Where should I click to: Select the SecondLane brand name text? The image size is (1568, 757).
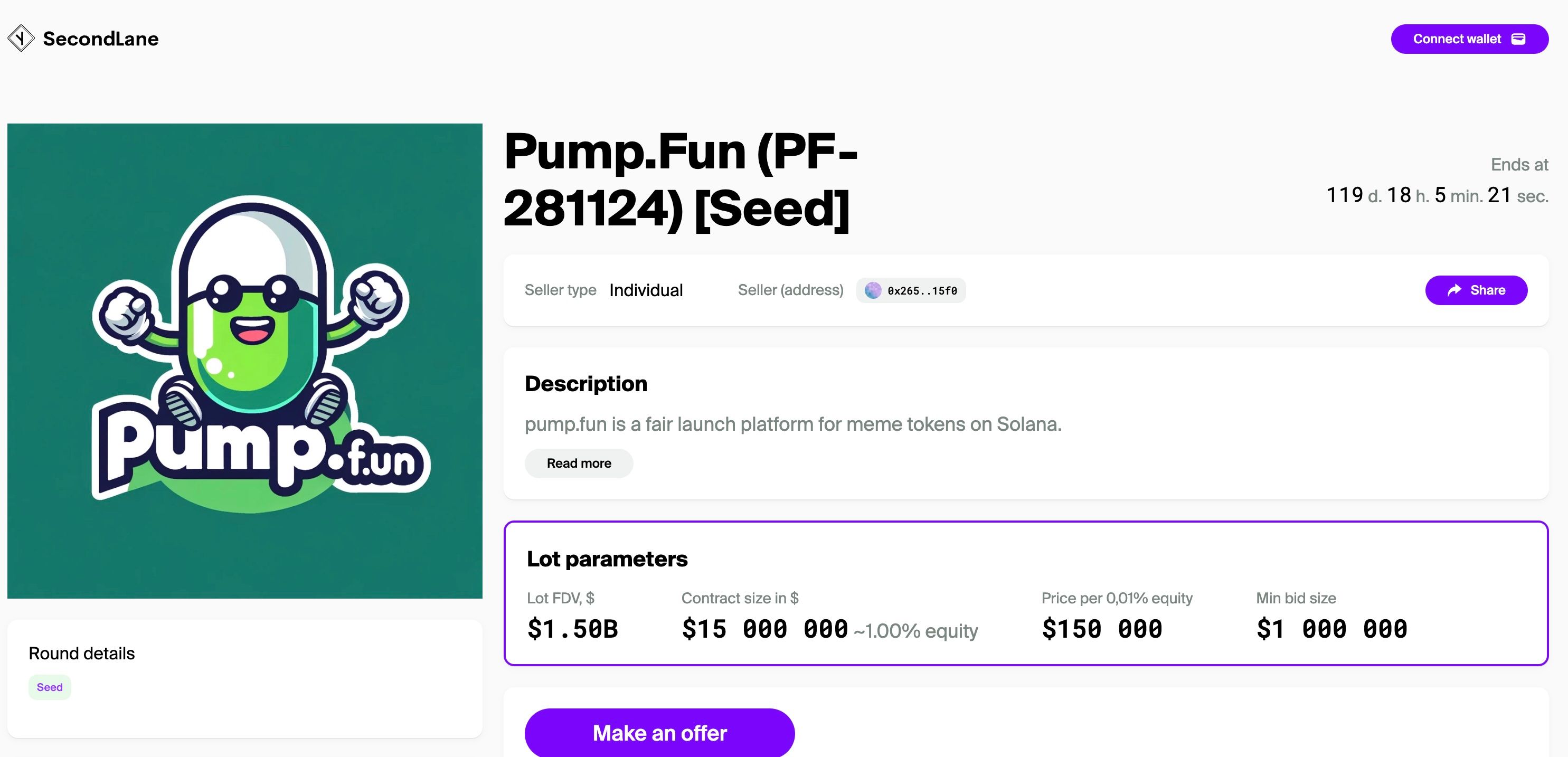(x=100, y=39)
